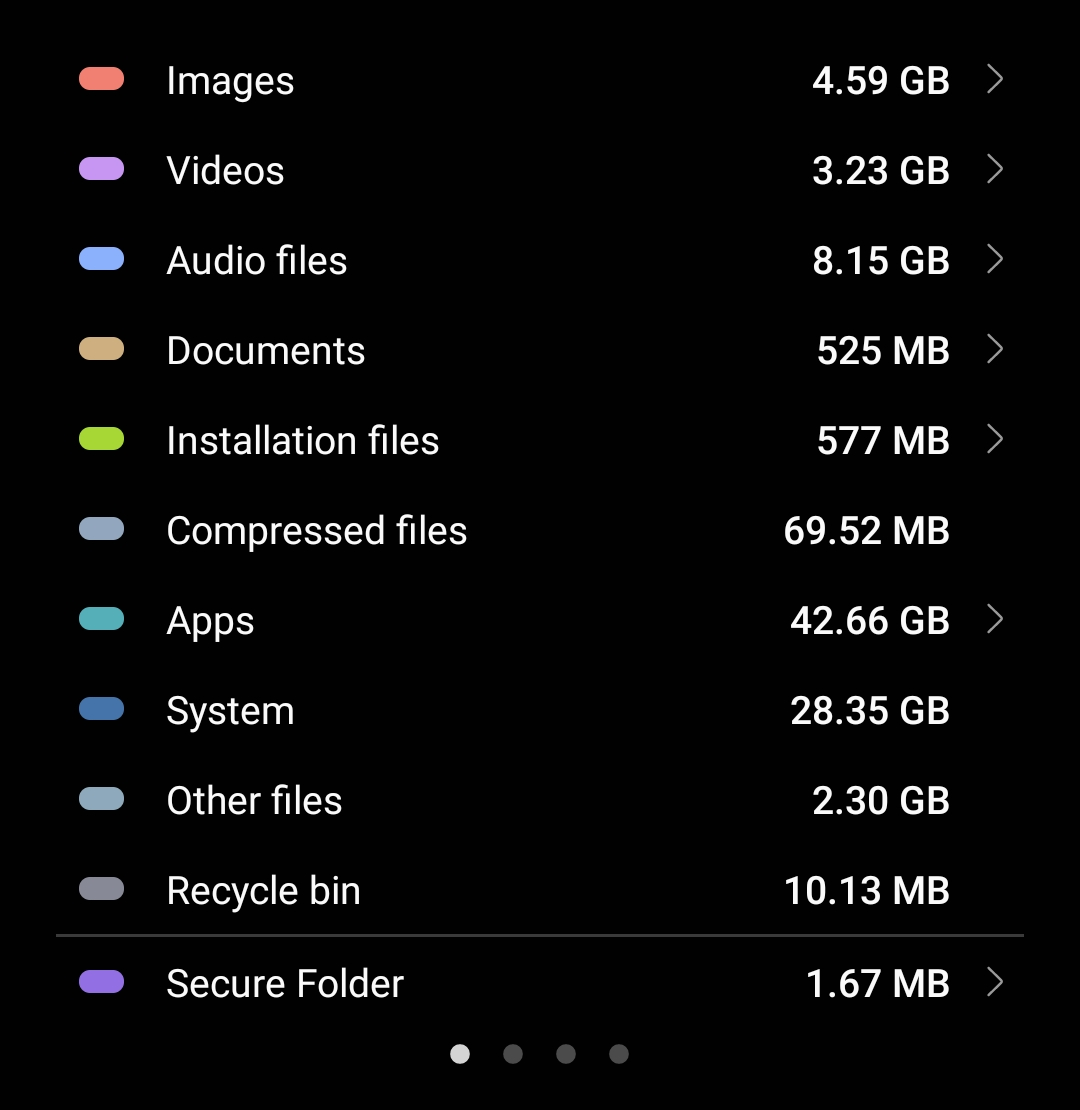Go to the third page indicator dot
The height and width of the screenshot is (1110, 1080).
566,1054
